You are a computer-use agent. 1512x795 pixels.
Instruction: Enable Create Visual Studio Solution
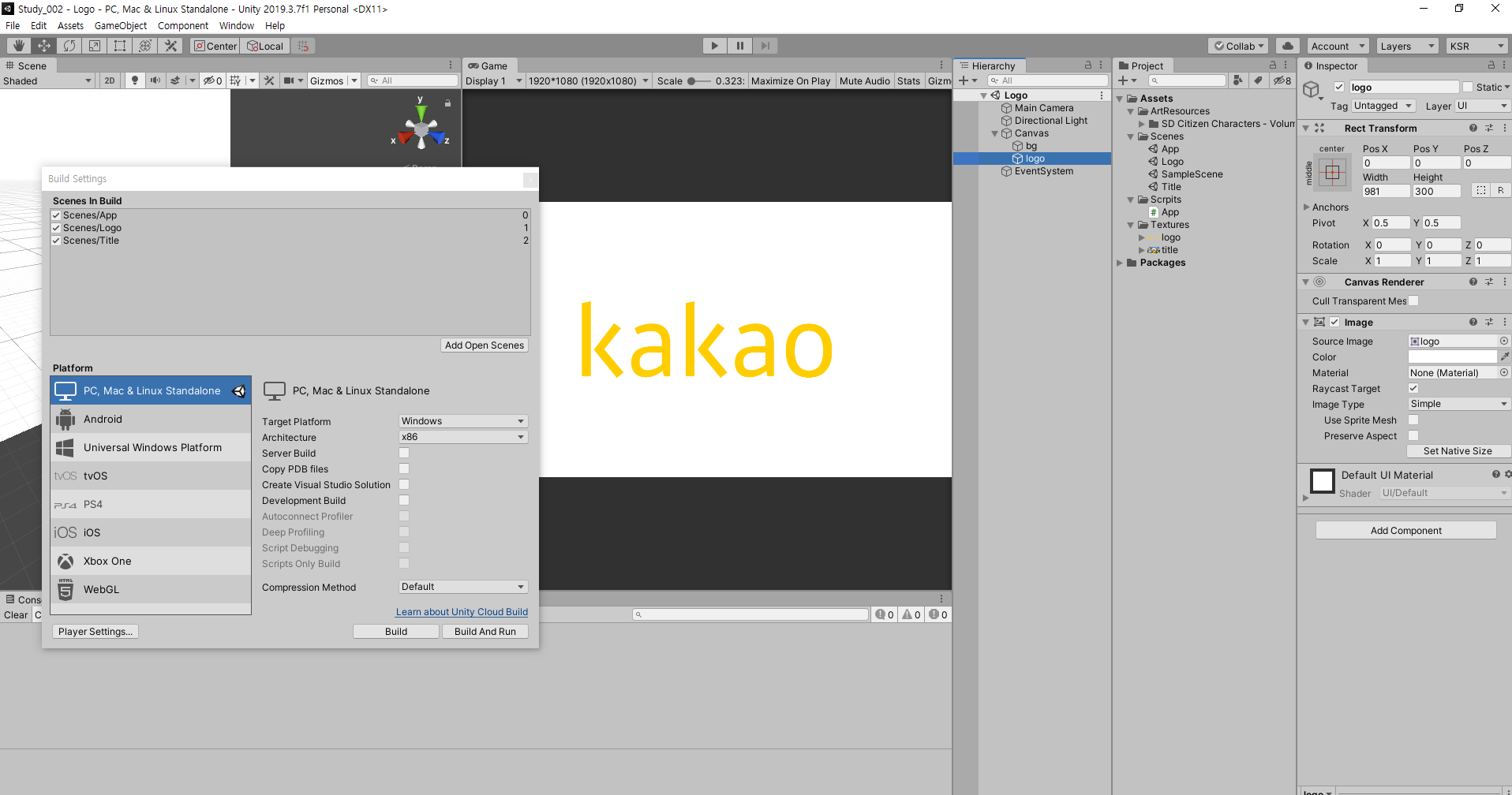(404, 484)
